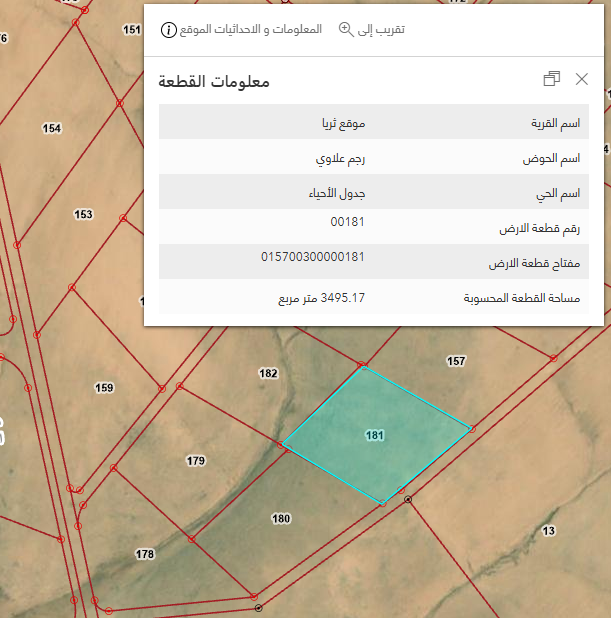Image resolution: width=611 pixels, height=618 pixels.
Task: Click the zoom-to magnifier icon
Action: [x=346, y=30]
